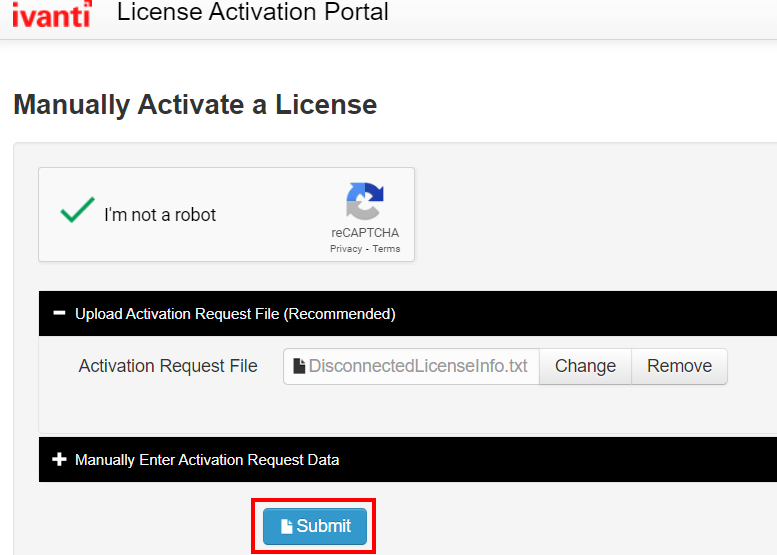Submit the activation request

tap(315, 526)
